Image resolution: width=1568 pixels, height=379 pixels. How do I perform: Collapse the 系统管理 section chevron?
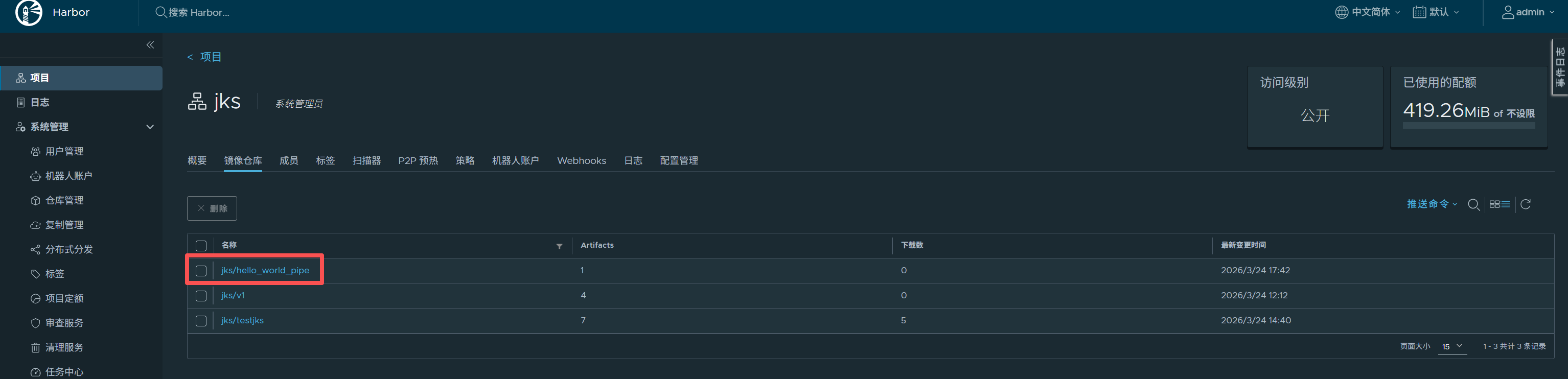[150, 127]
